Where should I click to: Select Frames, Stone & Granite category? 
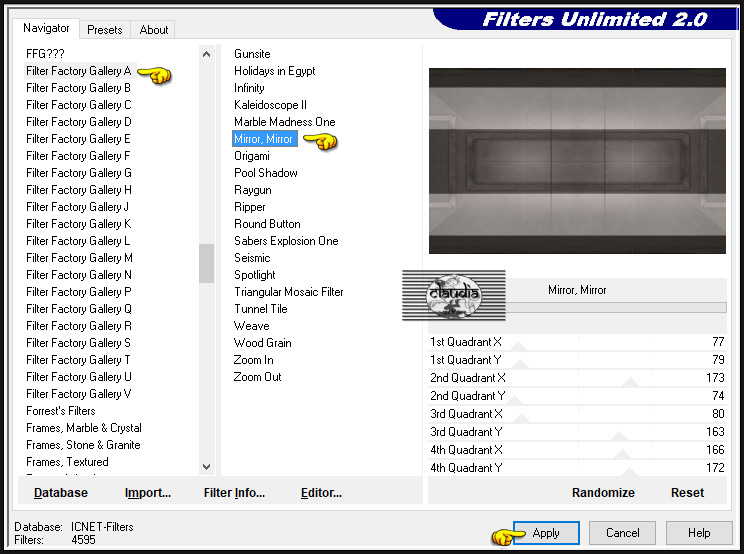click(x=83, y=445)
